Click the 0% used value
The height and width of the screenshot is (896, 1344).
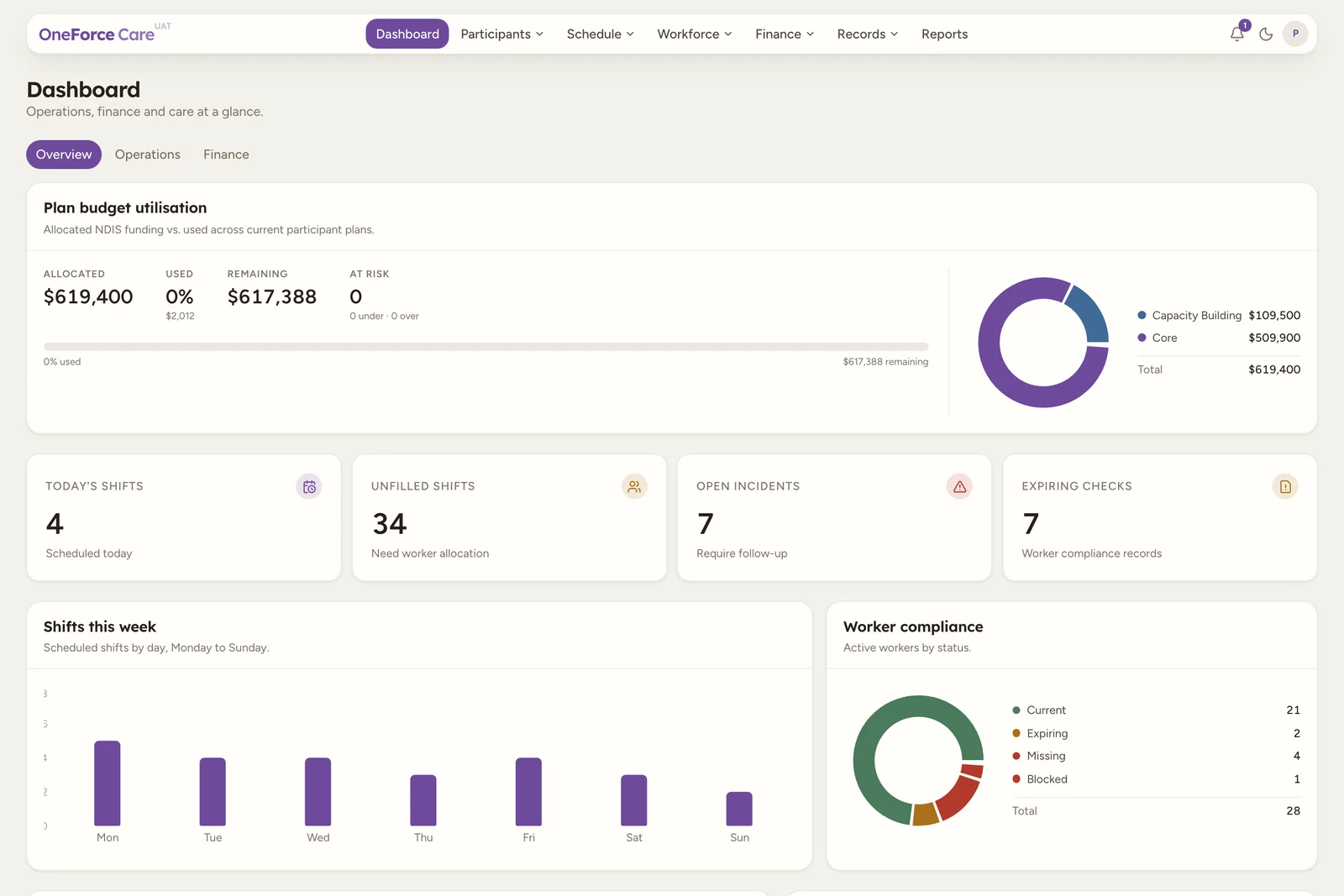180,296
